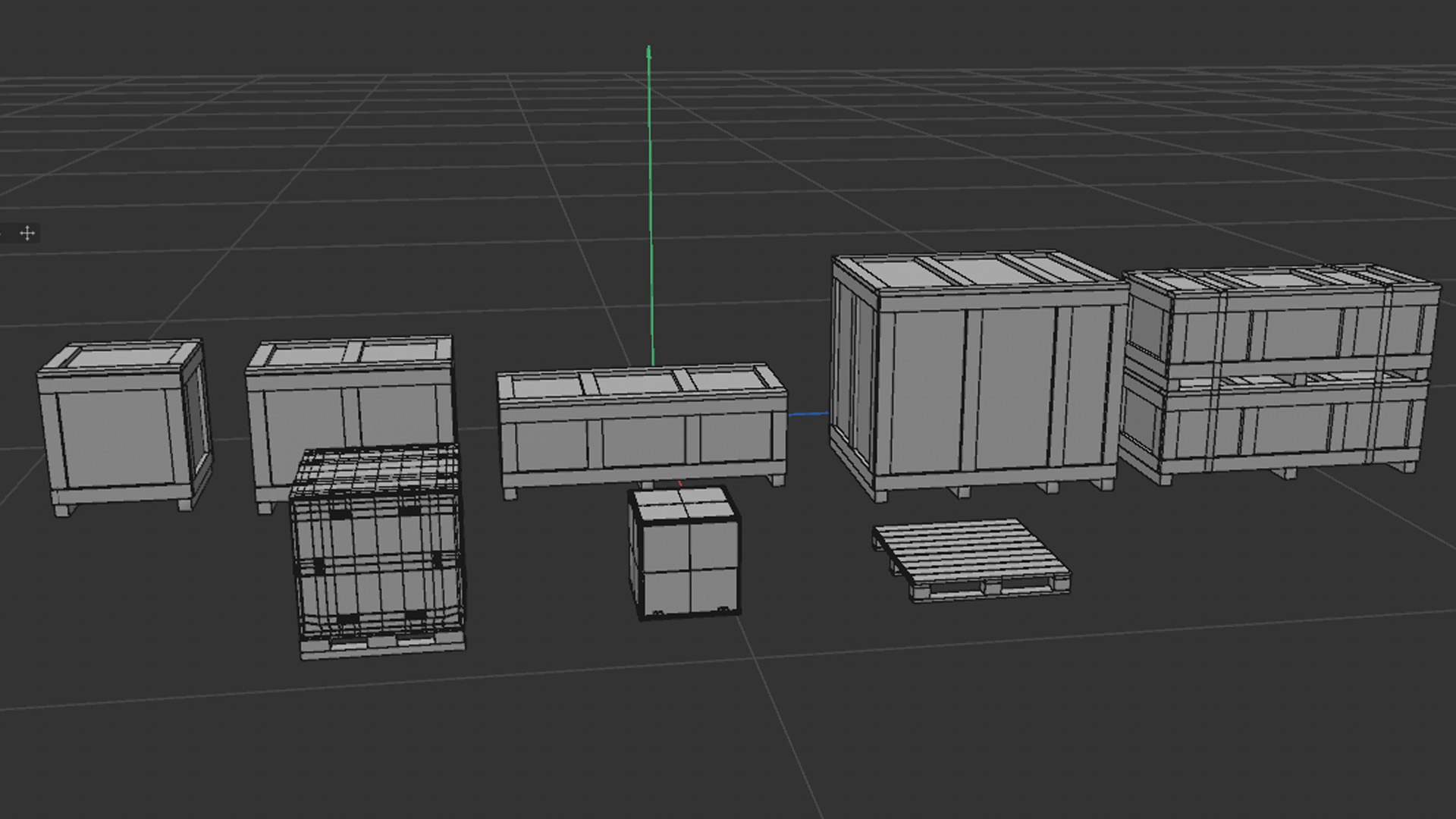Select the small square crate at far left
This screenshot has height=819, width=1456.
[x=125, y=428]
